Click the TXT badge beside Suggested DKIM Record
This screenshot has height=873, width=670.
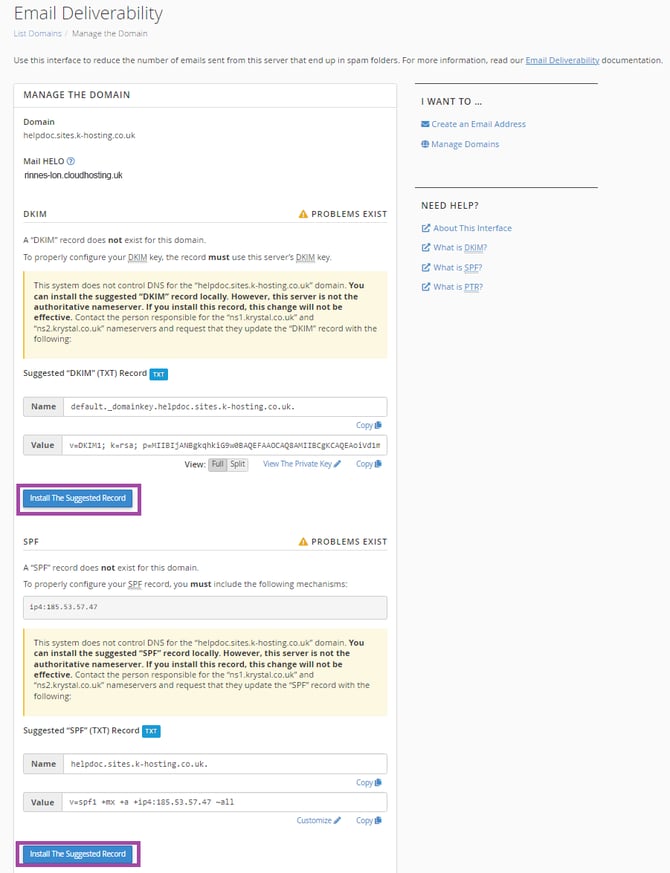159,374
